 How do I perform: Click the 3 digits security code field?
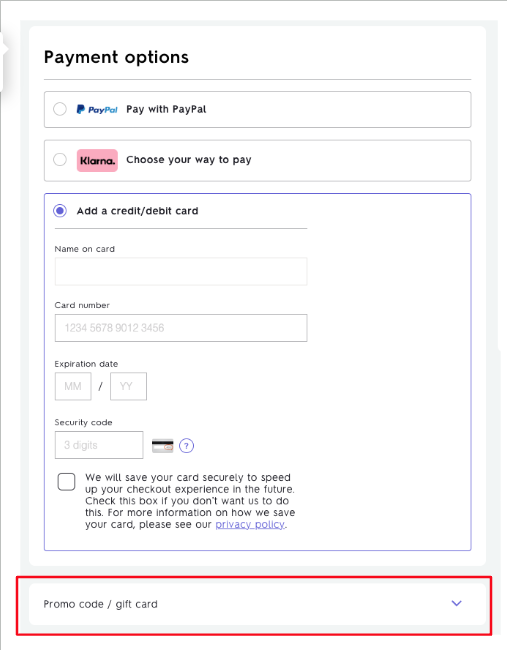coord(99,445)
